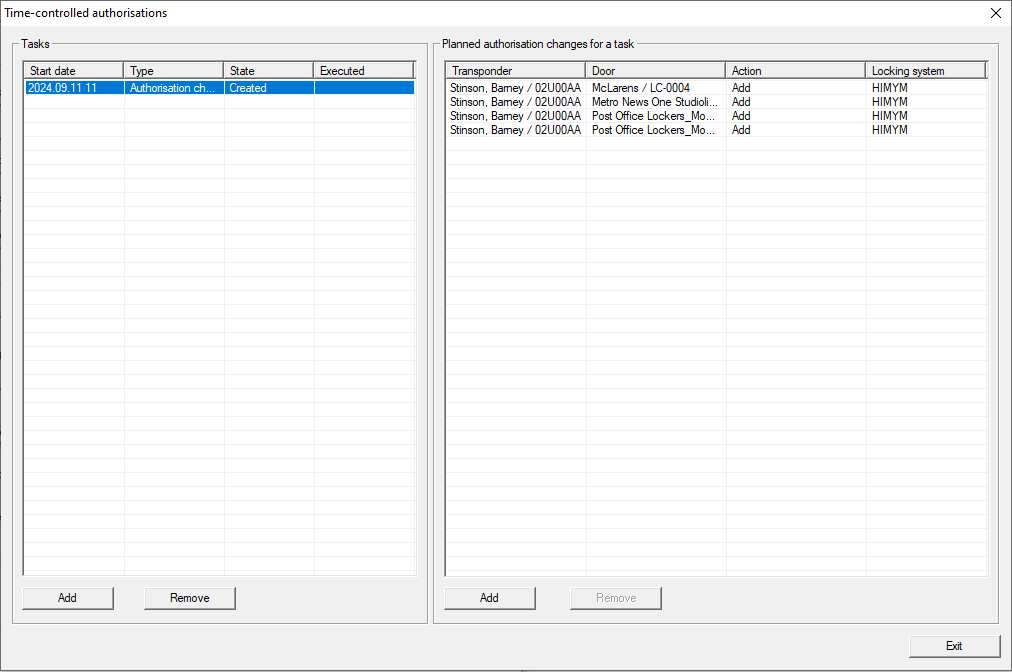Select first Post Office Lockers row
The image size is (1012, 672).
click(x=653, y=116)
